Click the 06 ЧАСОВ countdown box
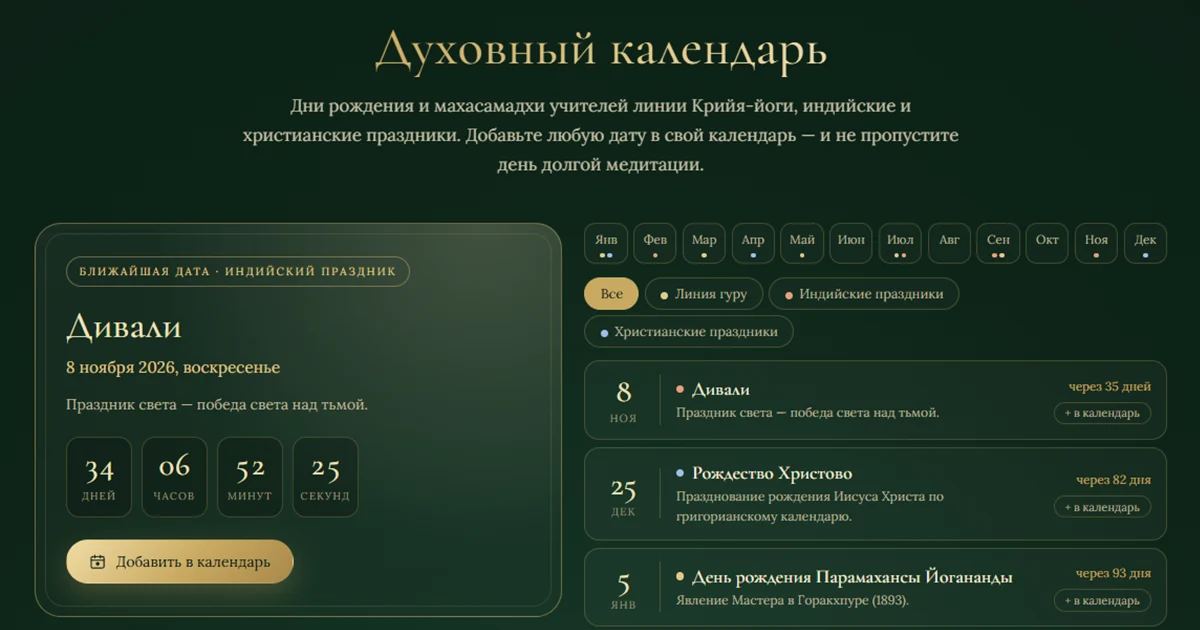The width and height of the screenshot is (1200, 630). pyautogui.click(x=174, y=477)
